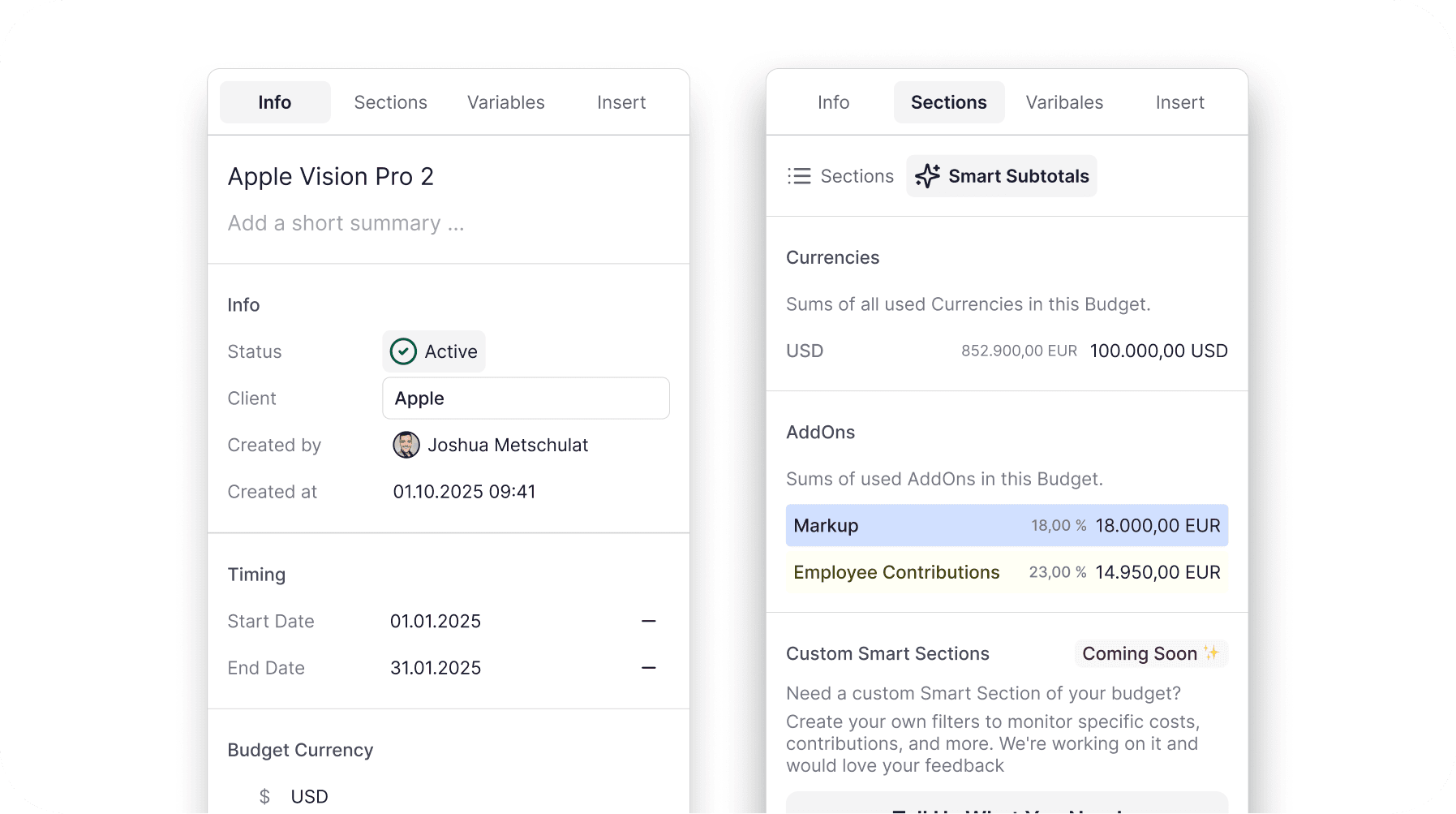Open the Active status dropdown
This screenshot has height=814, width=1456.
pyautogui.click(x=434, y=351)
